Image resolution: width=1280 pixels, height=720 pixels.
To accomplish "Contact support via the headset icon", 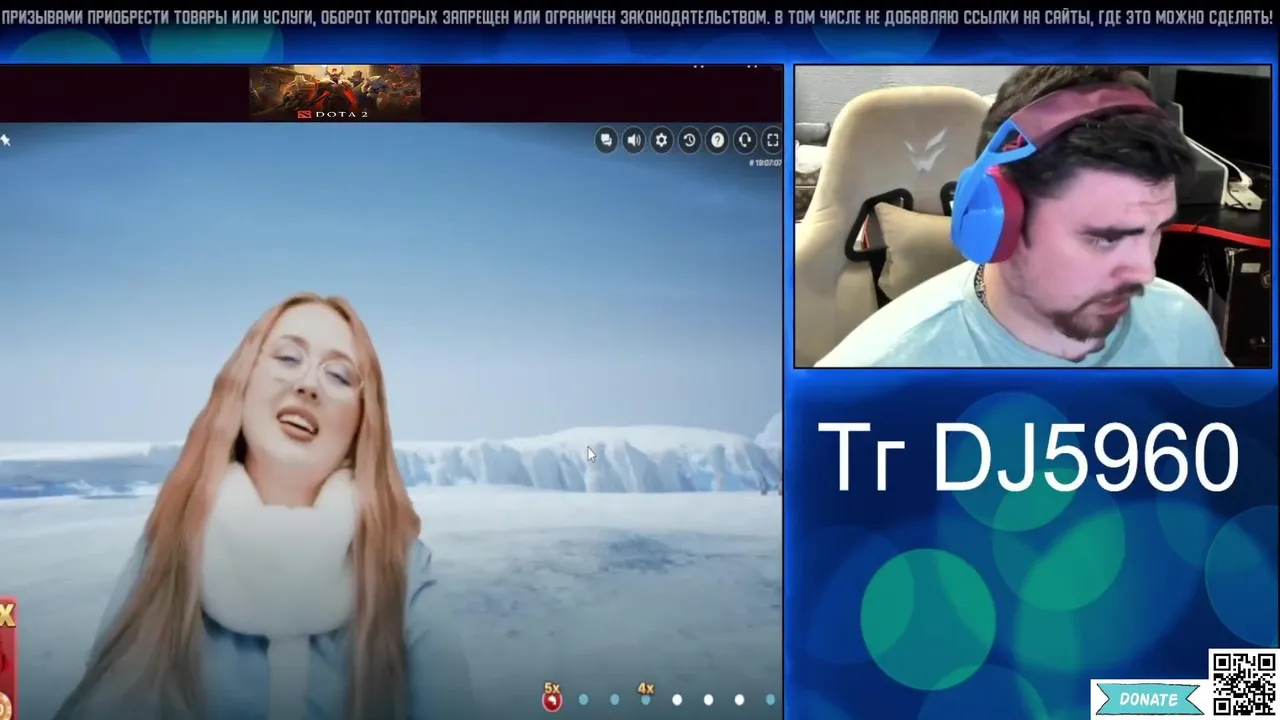I will pyautogui.click(x=745, y=141).
